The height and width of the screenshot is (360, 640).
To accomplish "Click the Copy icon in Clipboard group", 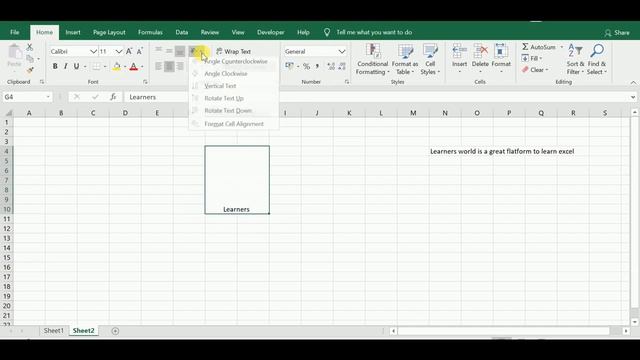I will (30, 59).
